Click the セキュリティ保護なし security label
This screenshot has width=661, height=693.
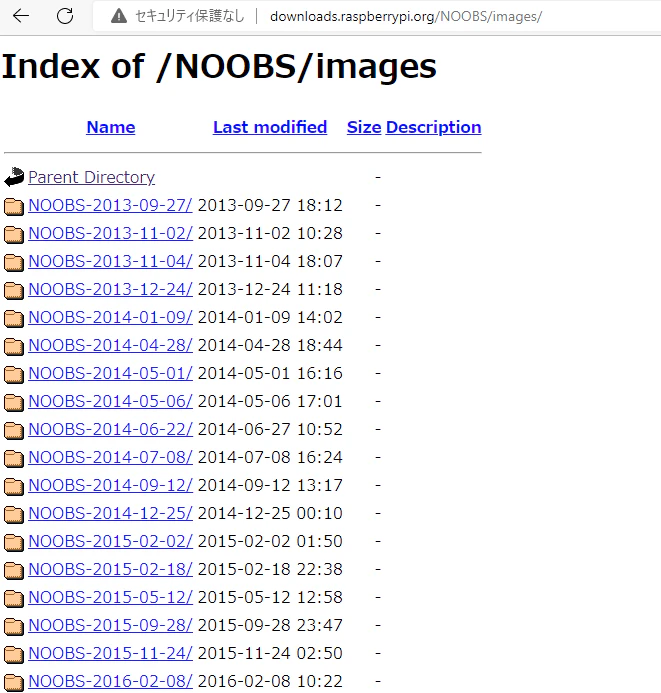point(189,16)
